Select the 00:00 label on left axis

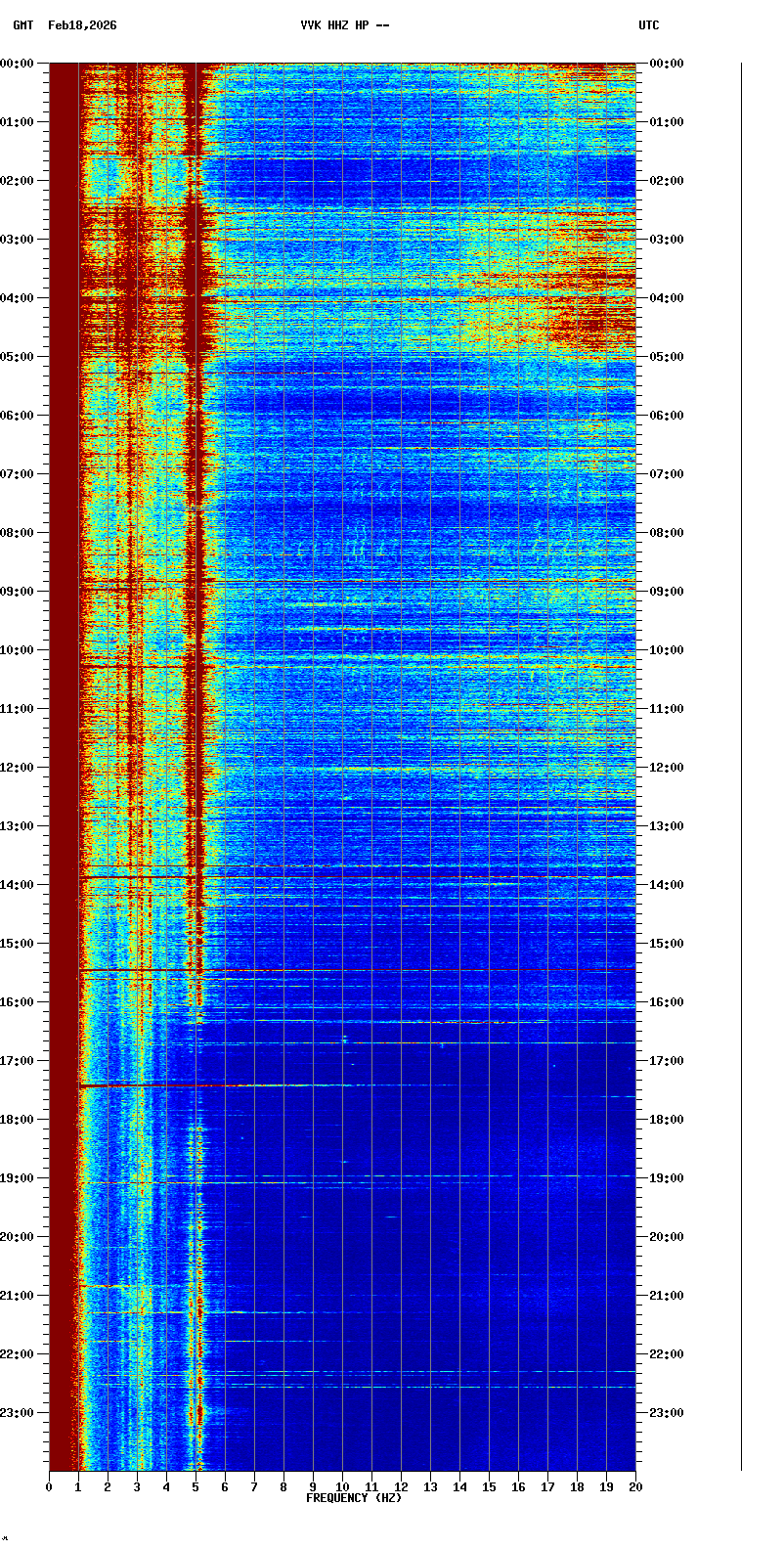pyautogui.click(x=17, y=64)
